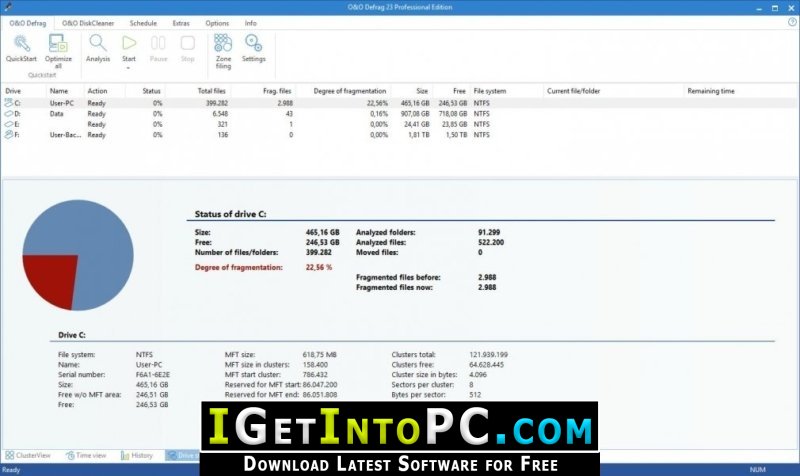Switch to ClusterView bottom tab
Screen dimensions: 800x476
click(x=28, y=455)
